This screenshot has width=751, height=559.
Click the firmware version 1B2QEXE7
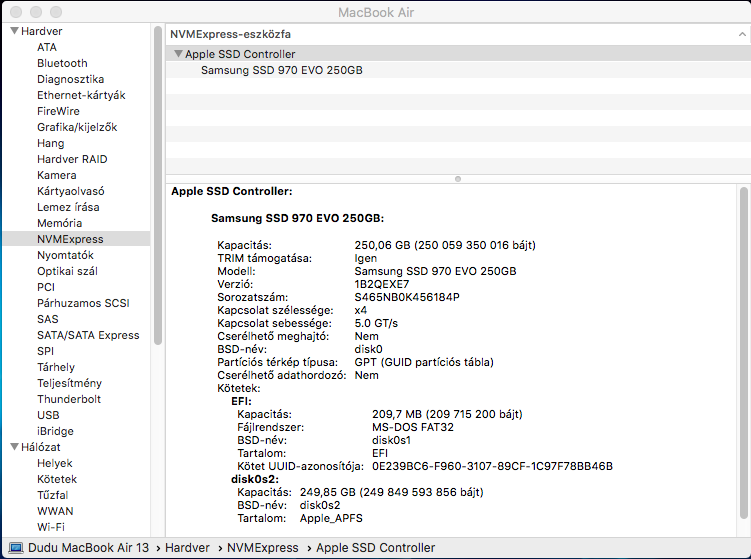382,284
